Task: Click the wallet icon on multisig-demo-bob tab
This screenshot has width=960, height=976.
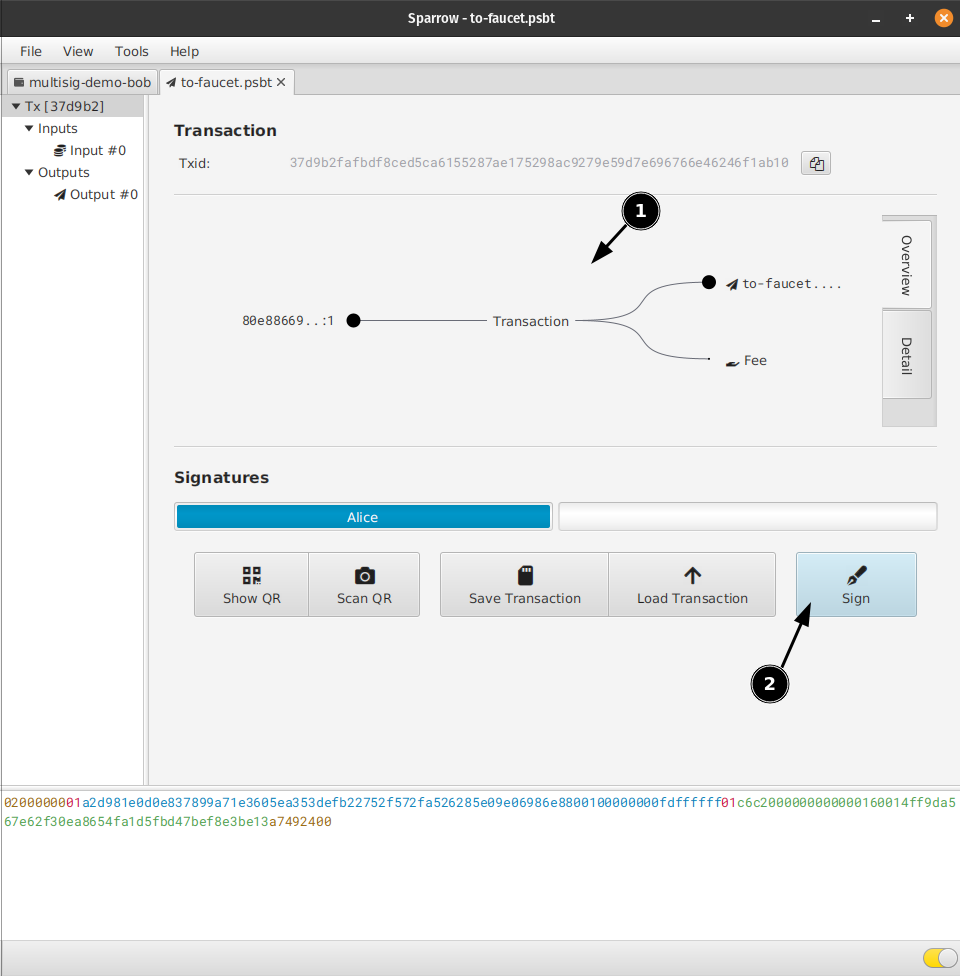Action: point(19,82)
